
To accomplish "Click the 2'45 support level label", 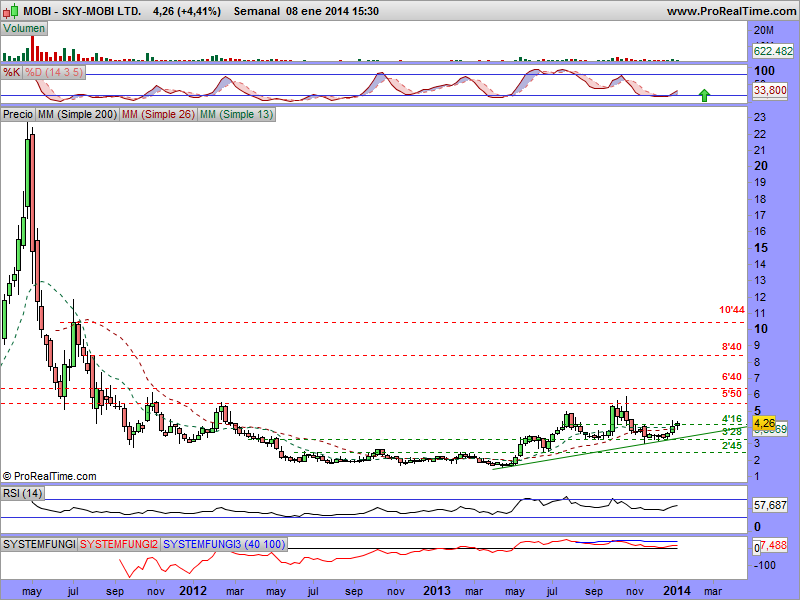I will [x=732, y=445].
